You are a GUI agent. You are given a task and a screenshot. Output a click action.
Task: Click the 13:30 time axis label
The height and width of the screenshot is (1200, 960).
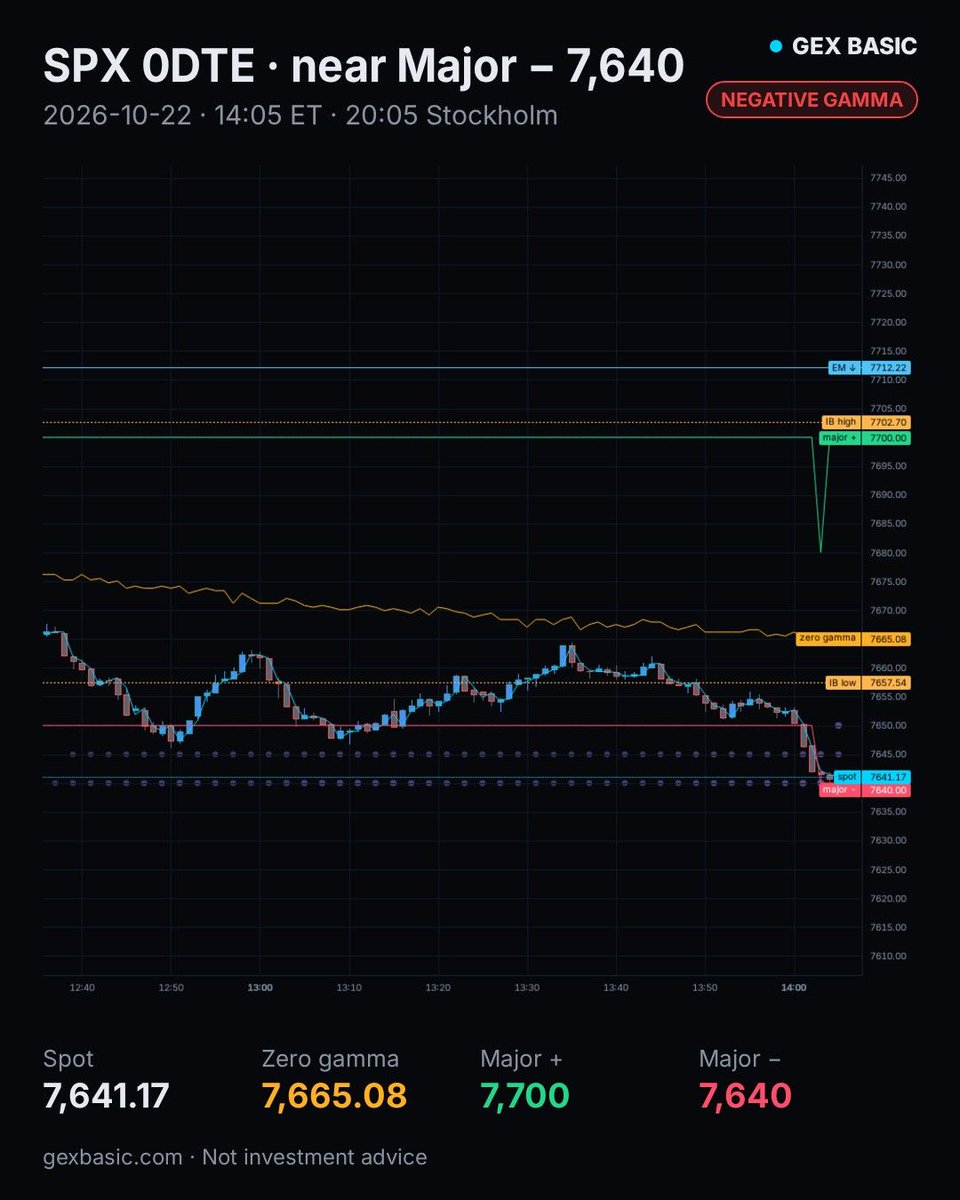pos(527,988)
